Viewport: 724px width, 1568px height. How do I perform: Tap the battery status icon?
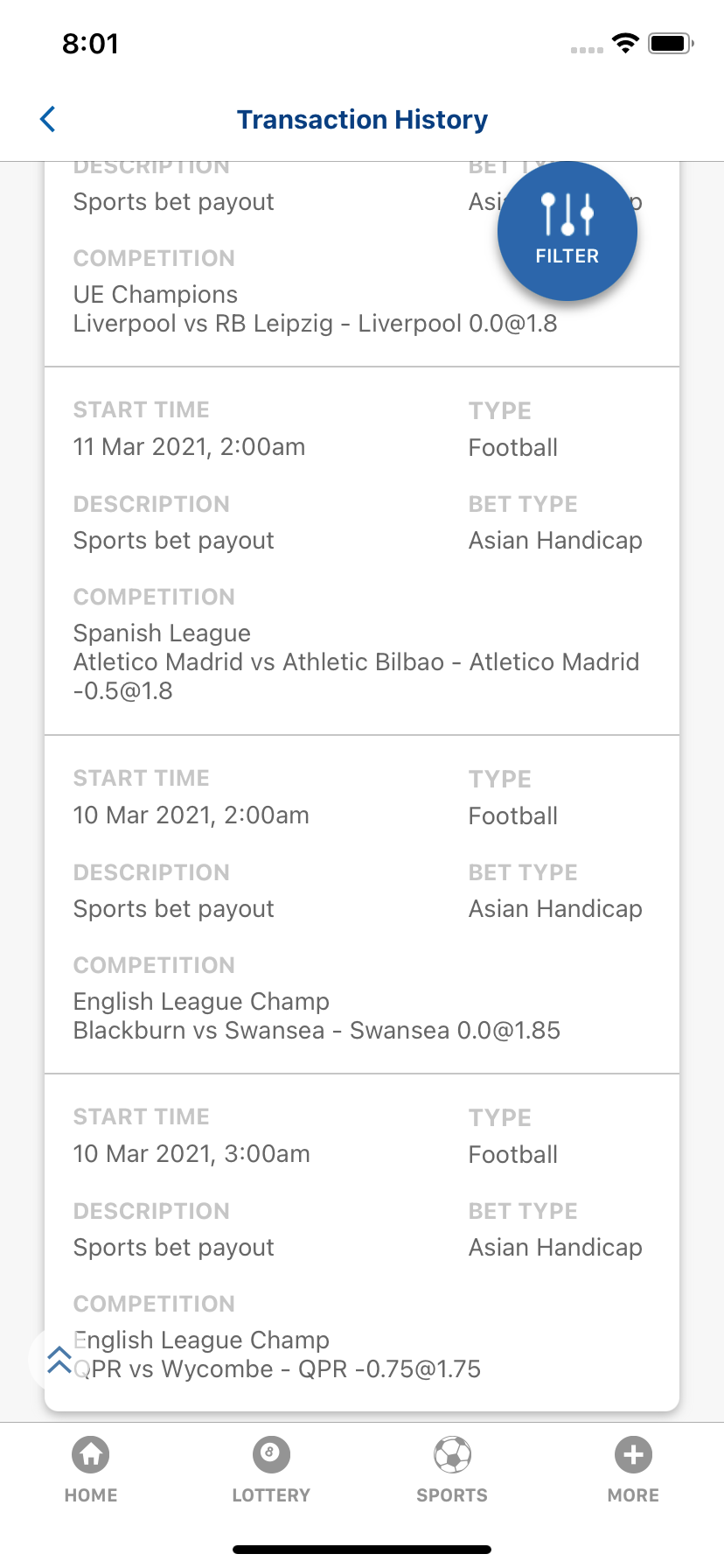click(x=671, y=43)
